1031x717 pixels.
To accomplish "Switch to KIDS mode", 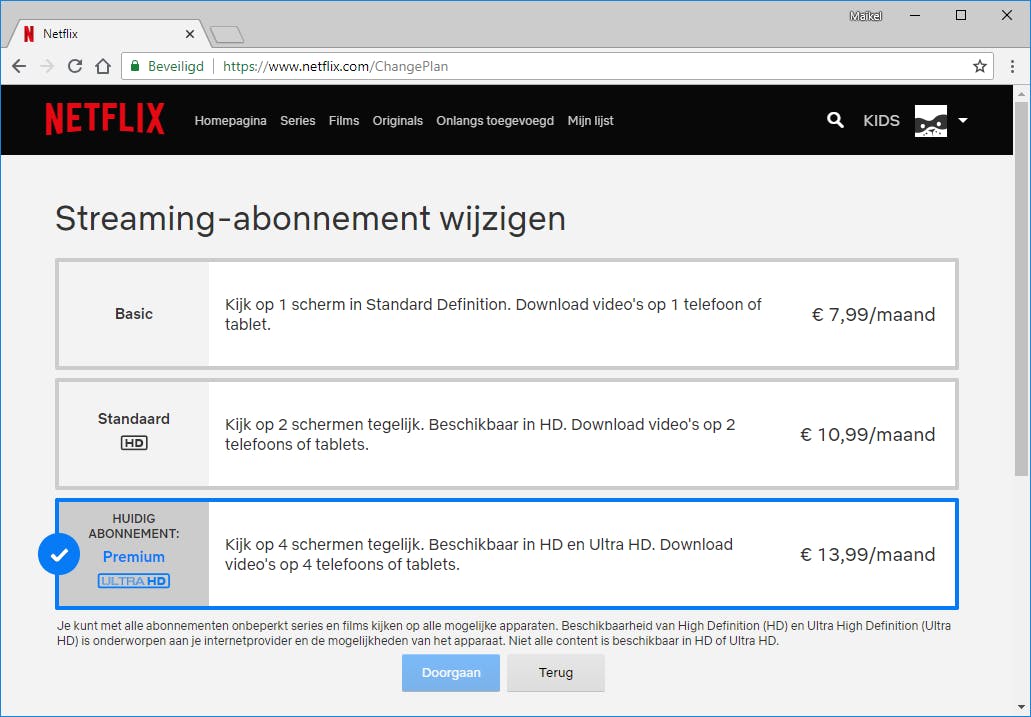I will coord(881,120).
